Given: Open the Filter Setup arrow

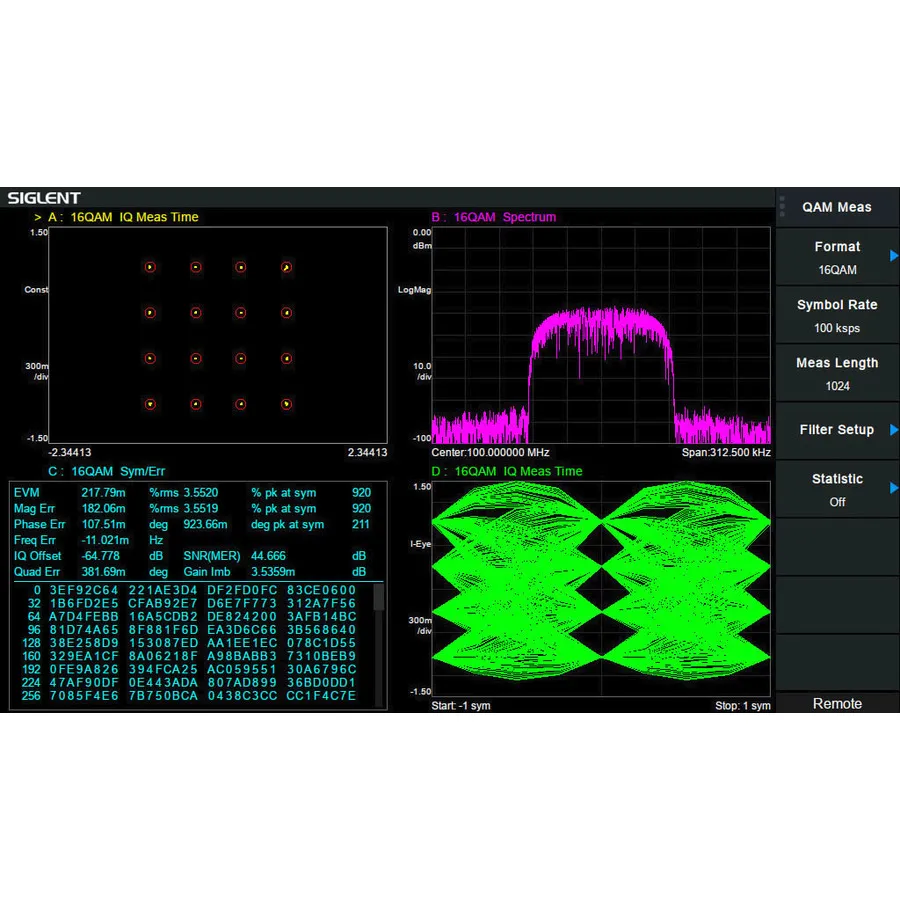Looking at the screenshot, I should click(x=893, y=430).
